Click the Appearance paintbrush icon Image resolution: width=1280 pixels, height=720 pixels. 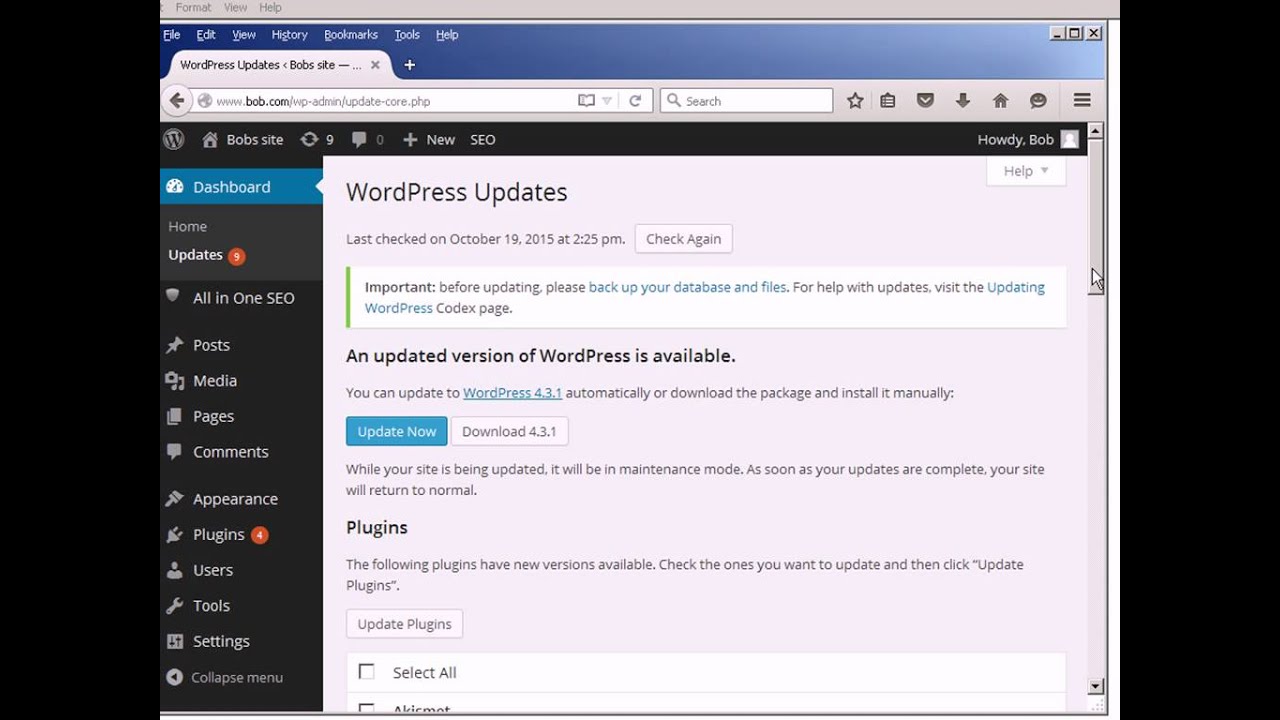(x=175, y=498)
